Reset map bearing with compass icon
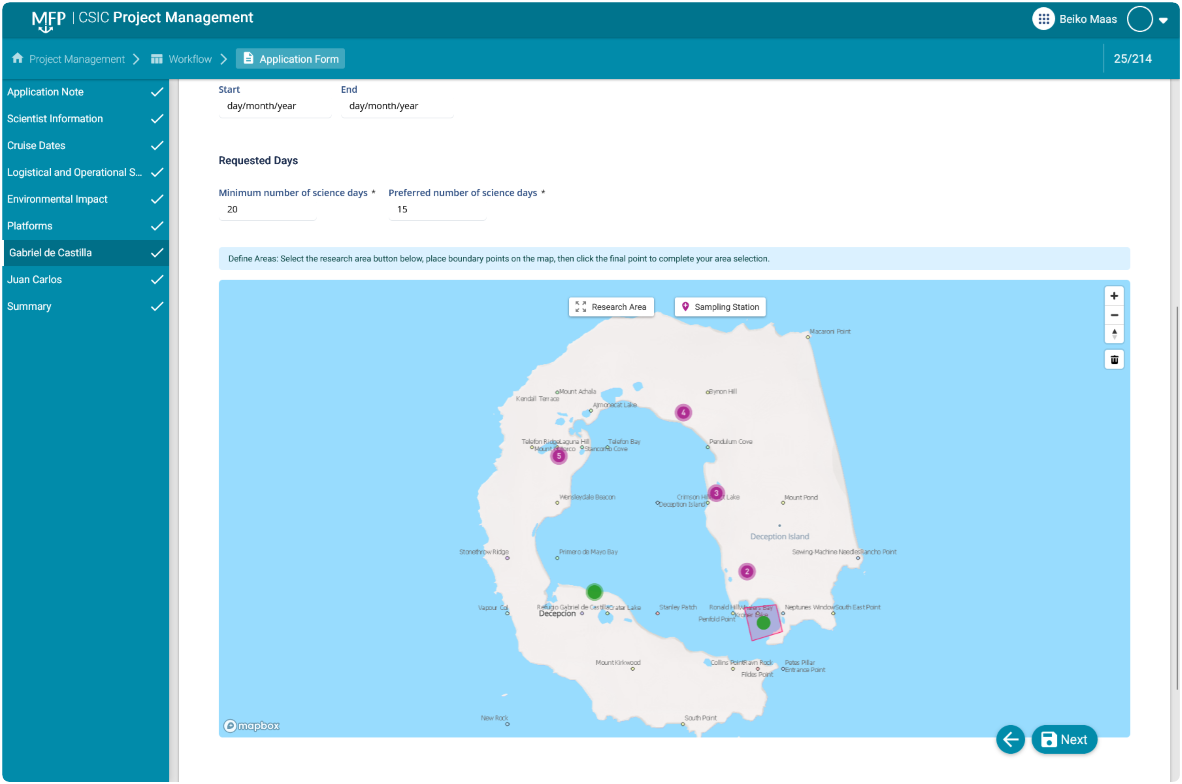The width and height of the screenshot is (1182, 784). point(1114,334)
